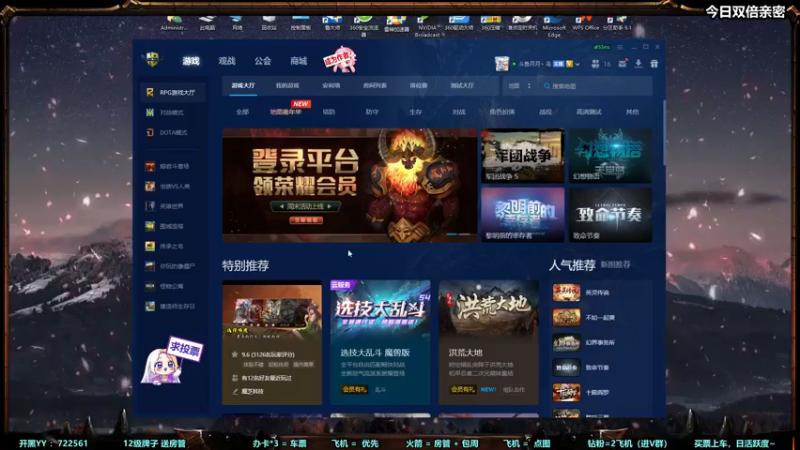Open the Administrator desktop folder icon
The height and width of the screenshot is (450, 800).
pos(173,23)
